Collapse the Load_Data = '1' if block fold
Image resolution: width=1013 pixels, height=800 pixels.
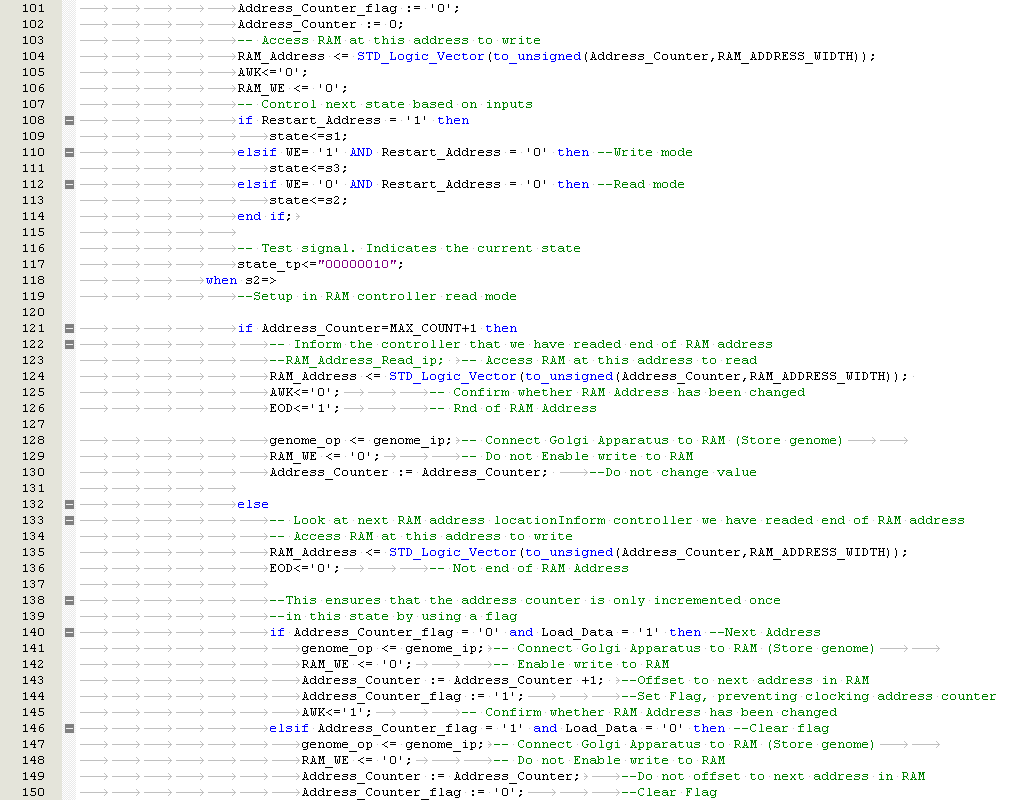point(69,632)
